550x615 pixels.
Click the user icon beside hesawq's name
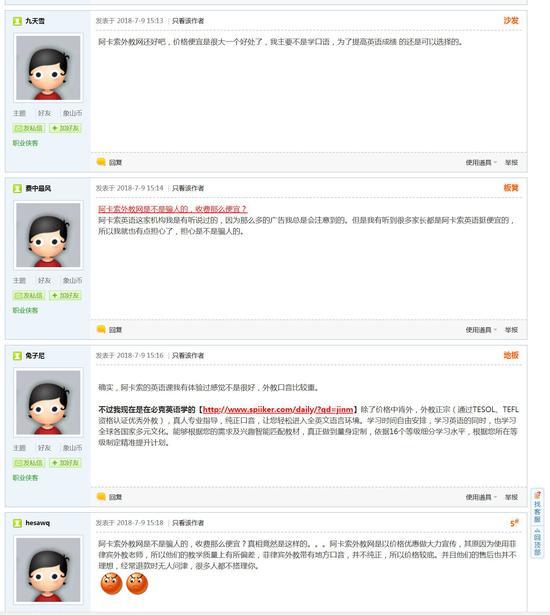pyautogui.click(x=17, y=523)
